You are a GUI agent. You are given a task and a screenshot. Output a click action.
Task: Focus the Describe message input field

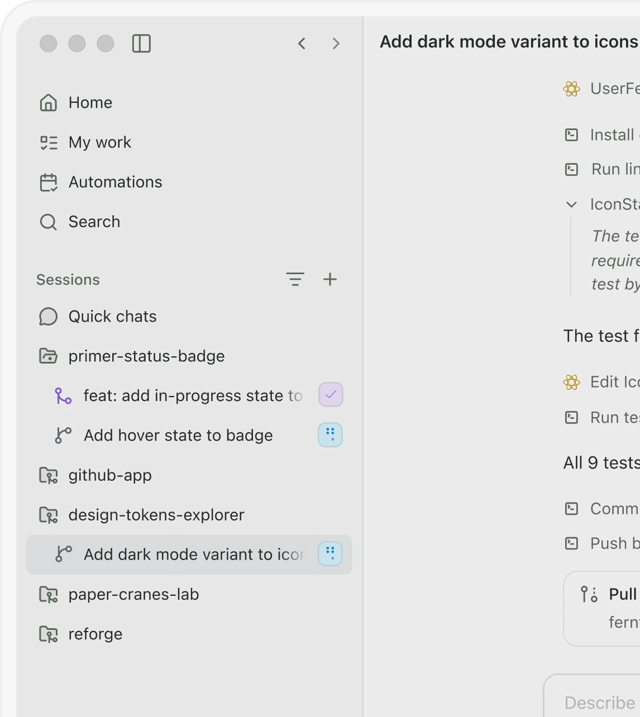tap(592, 696)
